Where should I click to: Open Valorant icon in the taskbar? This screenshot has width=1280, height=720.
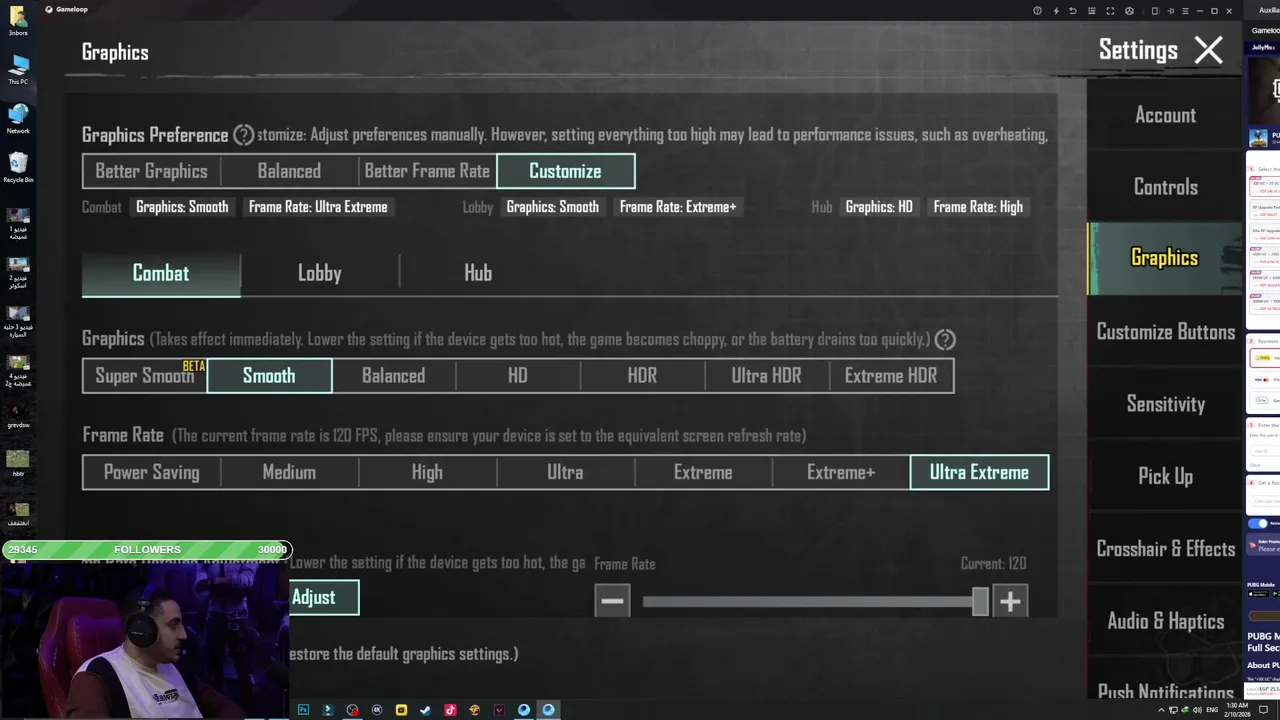point(499,710)
